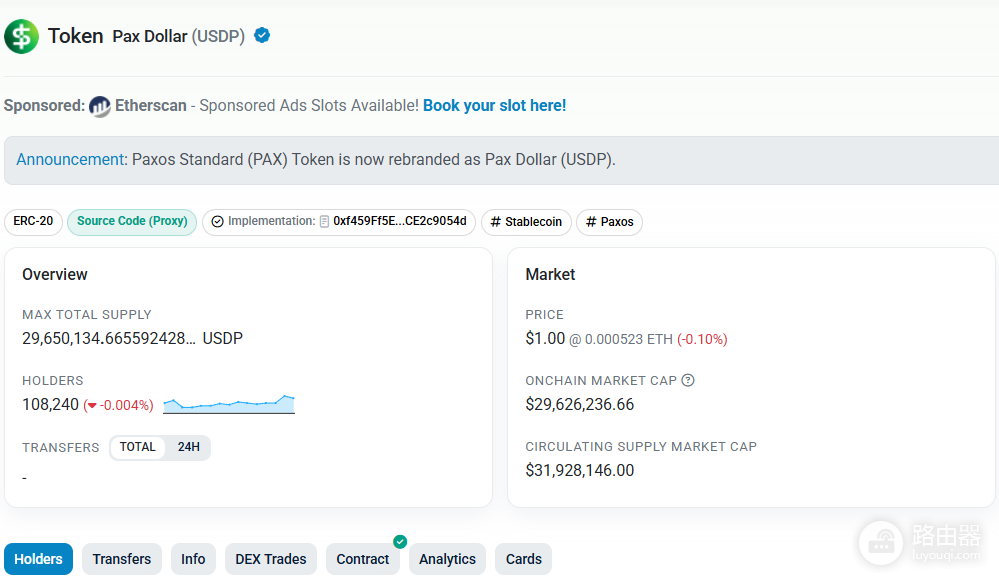Screen dimensions: 999x583
Task: Click the ERC-20 tag
Action: [x=33, y=222]
